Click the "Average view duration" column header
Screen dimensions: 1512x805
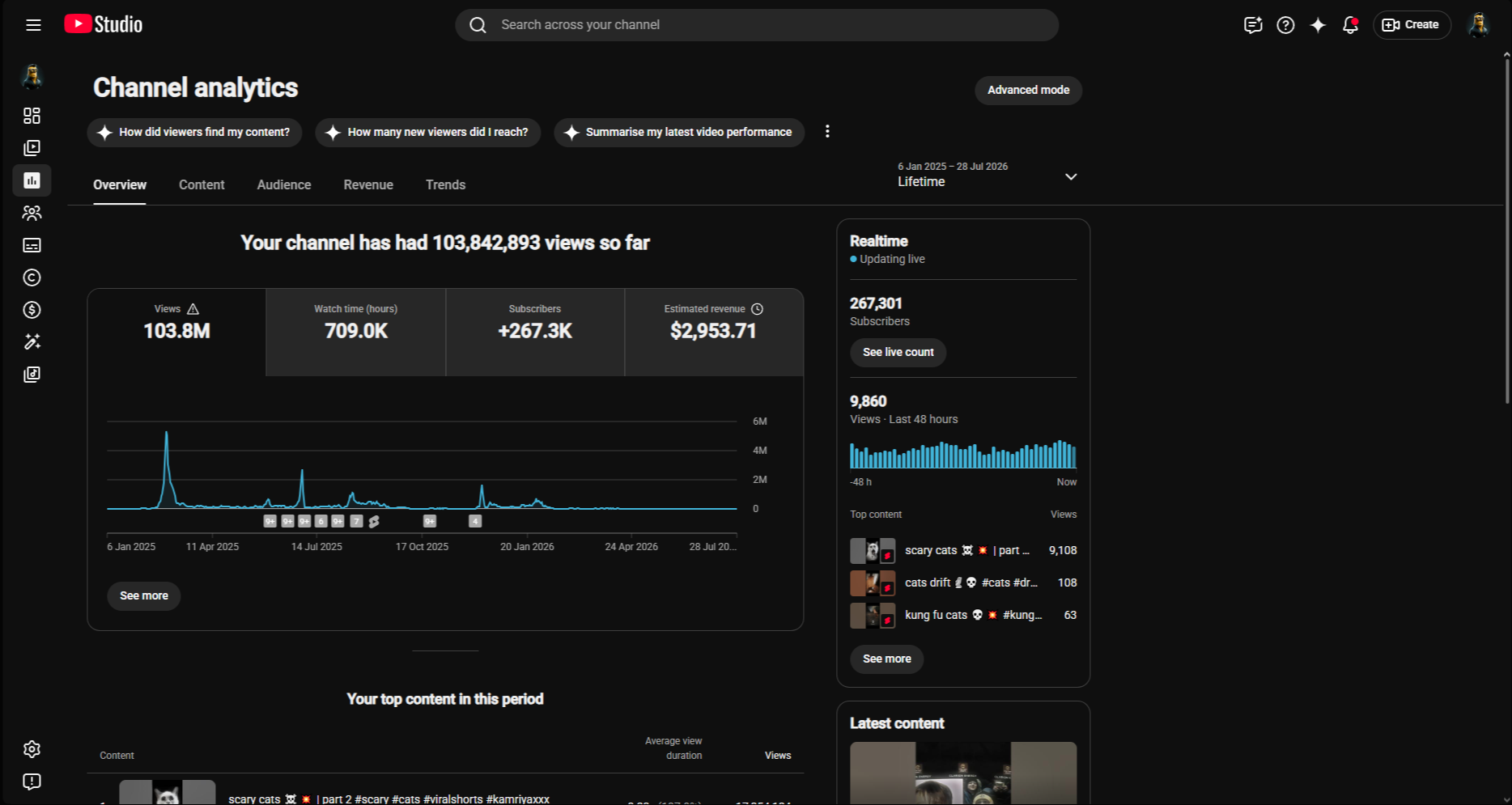pos(673,748)
